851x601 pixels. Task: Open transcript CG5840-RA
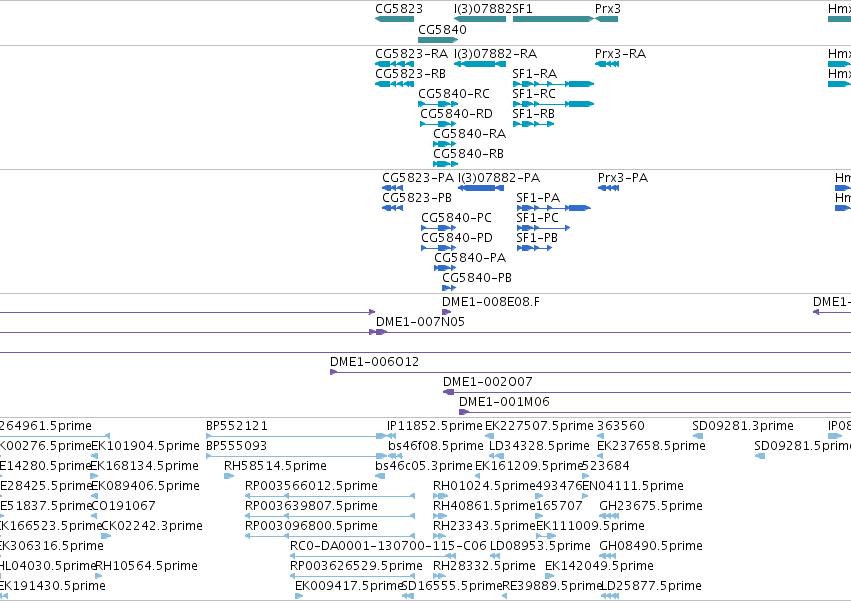click(444, 144)
